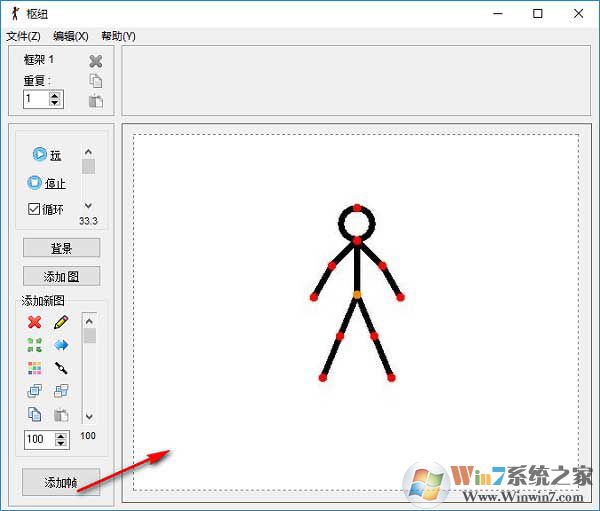Screen dimensions: 600x511
Task: Click the 33.3 frame rate value
Action: tap(88, 221)
